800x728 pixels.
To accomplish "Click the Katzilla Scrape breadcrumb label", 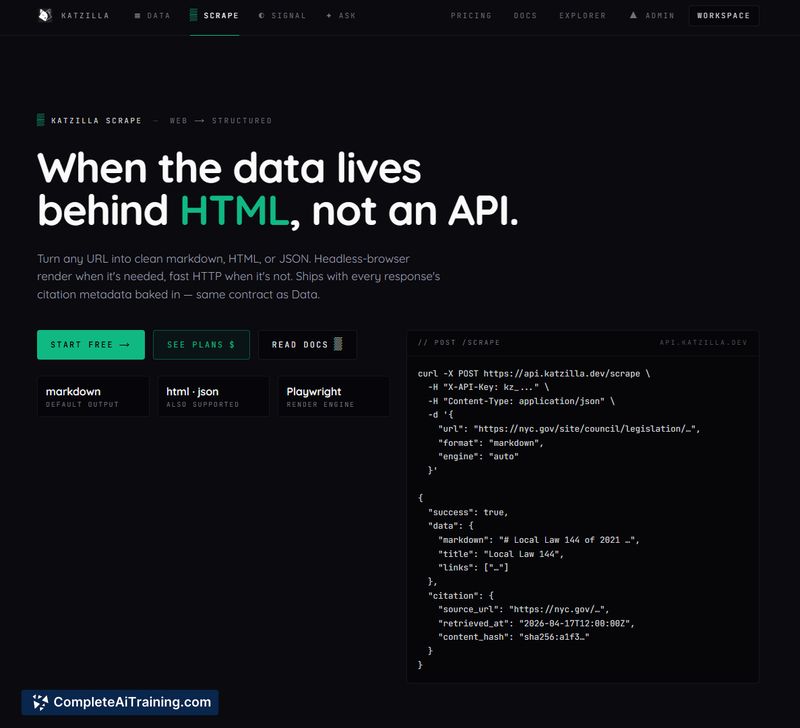I will click(96, 121).
